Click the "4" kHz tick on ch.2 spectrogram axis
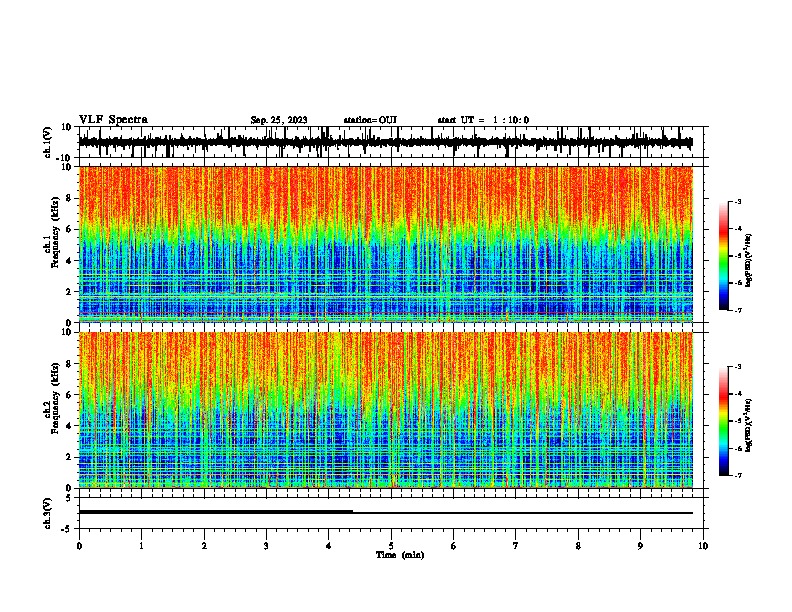 tap(69, 426)
